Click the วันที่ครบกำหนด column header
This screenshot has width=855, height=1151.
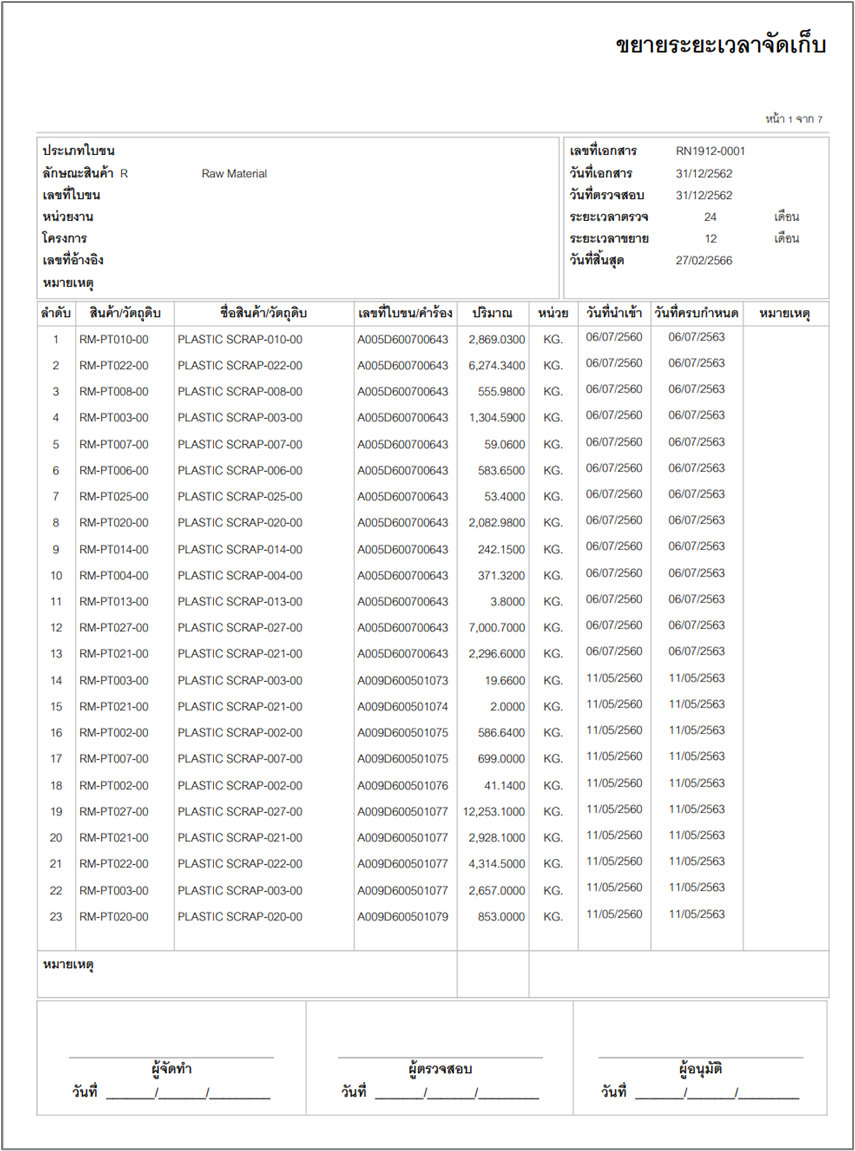pyautogui.click(x=696, y=314)
